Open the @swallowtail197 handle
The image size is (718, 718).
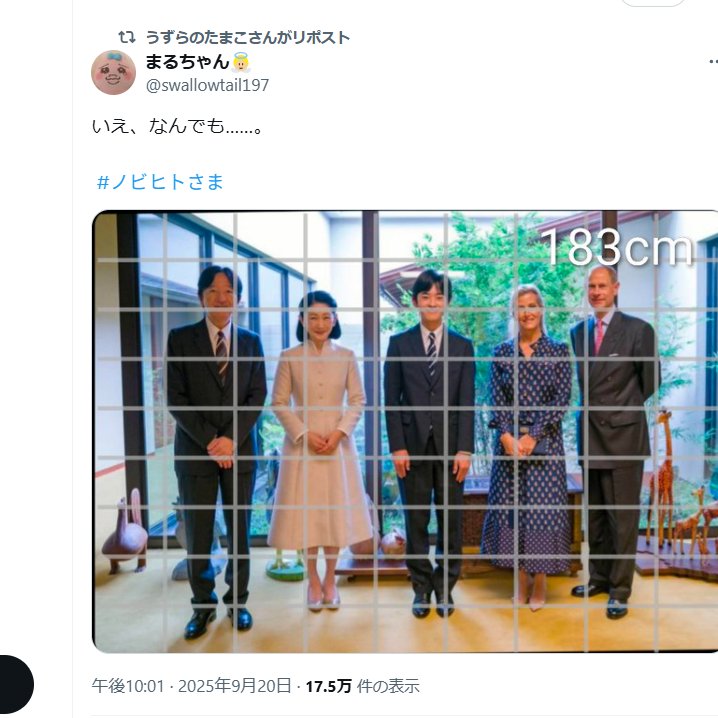pyautogui.click(x=207, y=85)
